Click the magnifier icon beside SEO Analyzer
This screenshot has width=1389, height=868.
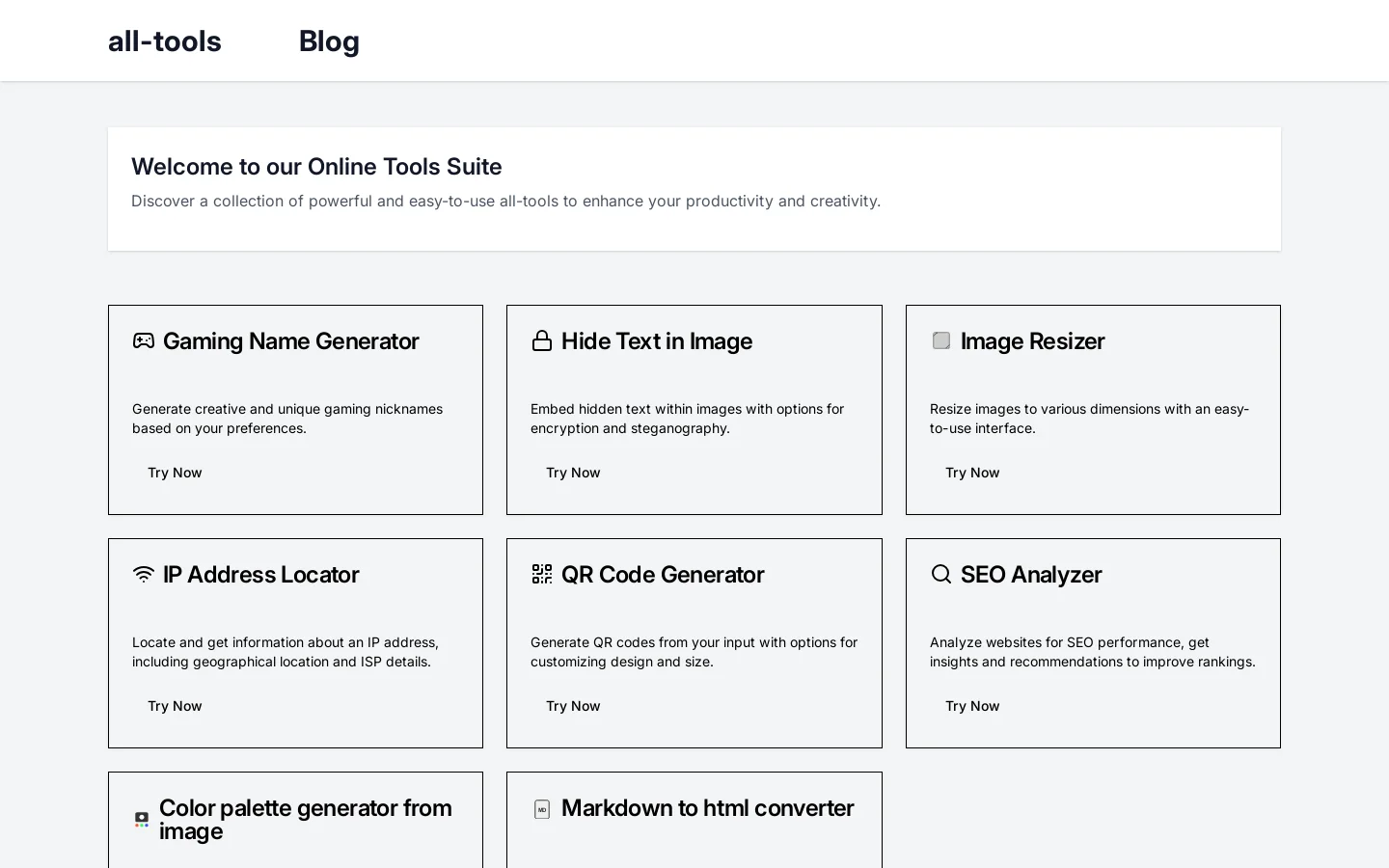pos(941,574)
